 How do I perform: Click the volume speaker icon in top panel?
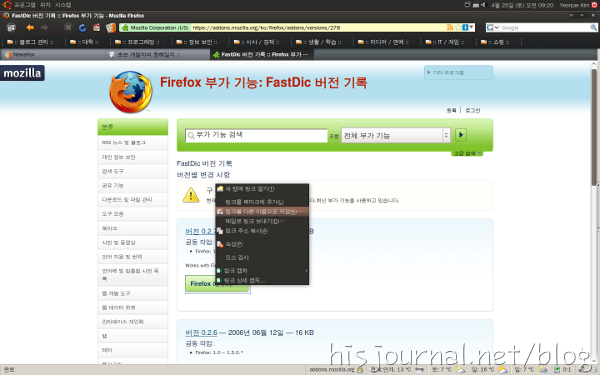click(483, 5)
